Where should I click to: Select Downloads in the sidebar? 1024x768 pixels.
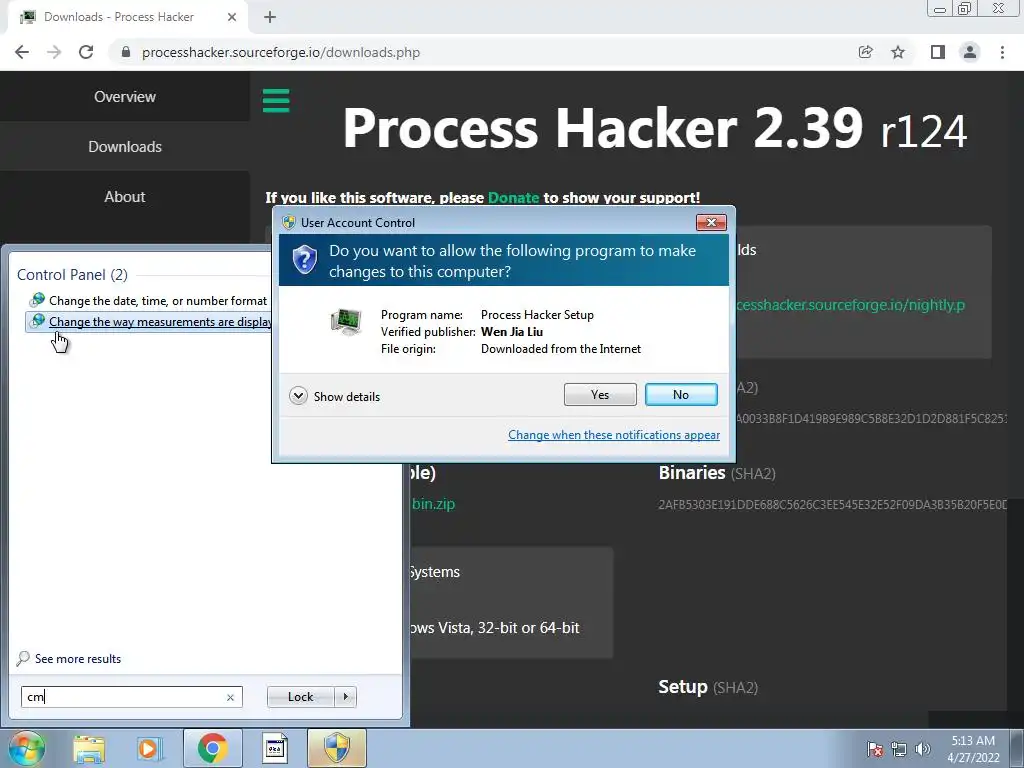click(x=125, y=146)
